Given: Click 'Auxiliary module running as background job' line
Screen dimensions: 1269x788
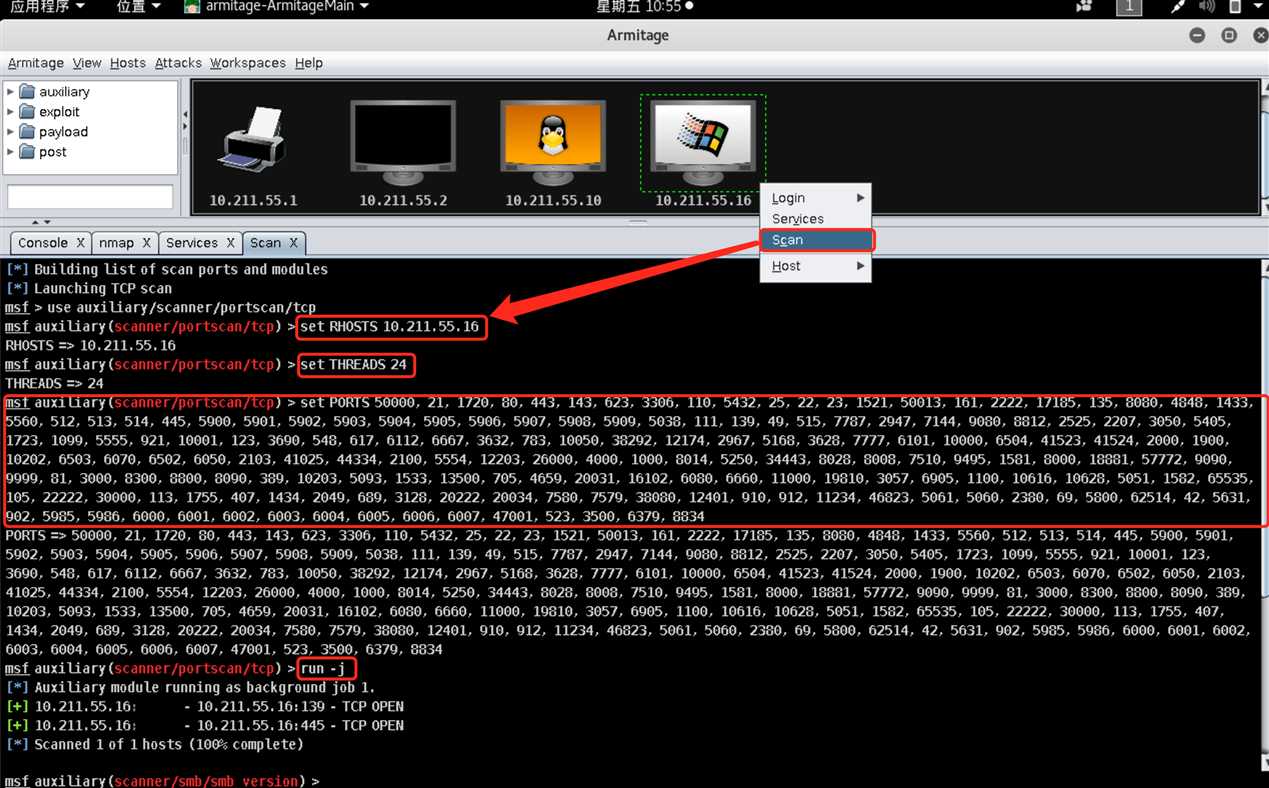Looking at the screenshot, I should point(191,688).
